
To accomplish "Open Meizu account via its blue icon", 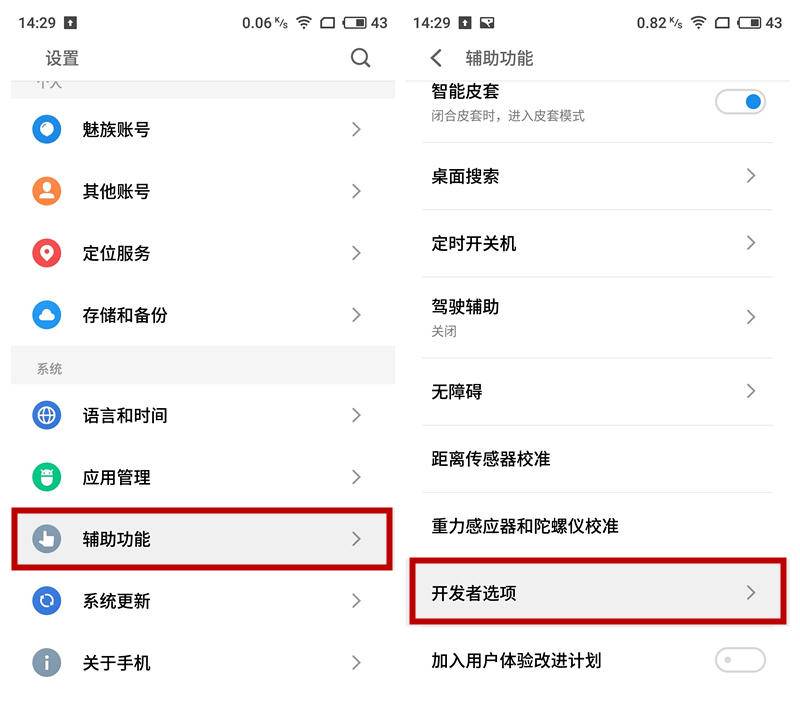I will (x=46, y=129).
